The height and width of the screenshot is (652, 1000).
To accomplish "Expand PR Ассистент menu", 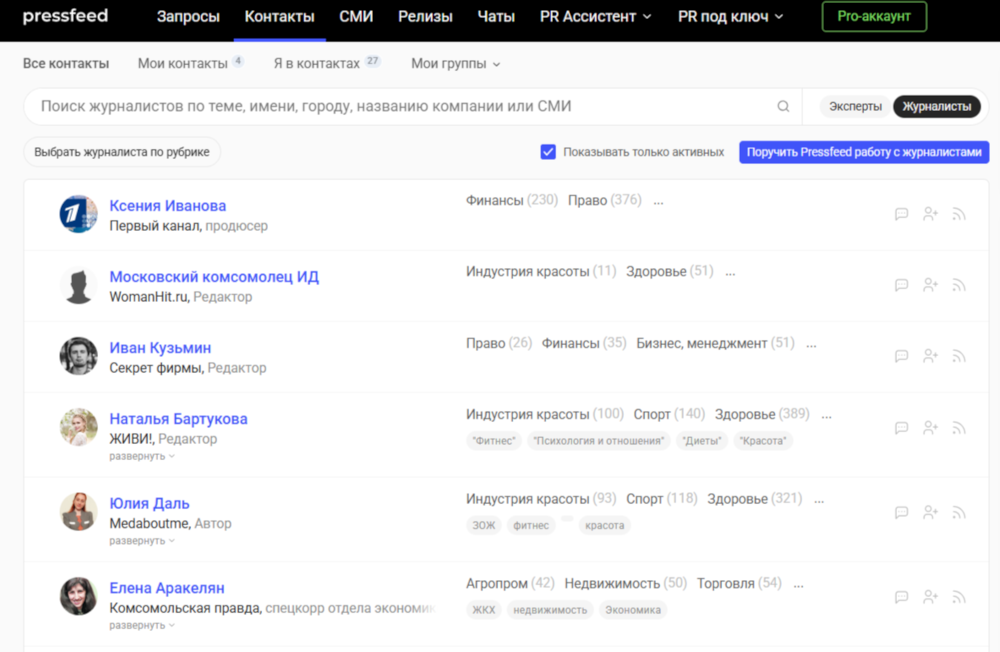I will pos(596,17).
